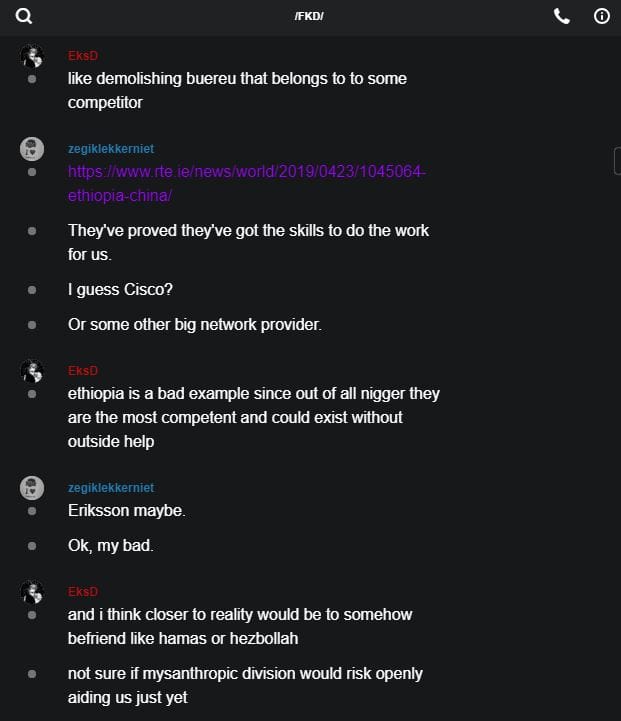The width and height of the screenshot is (621, 721).
Task: Click the /FKD/ channel title
Action: [309, 17]
